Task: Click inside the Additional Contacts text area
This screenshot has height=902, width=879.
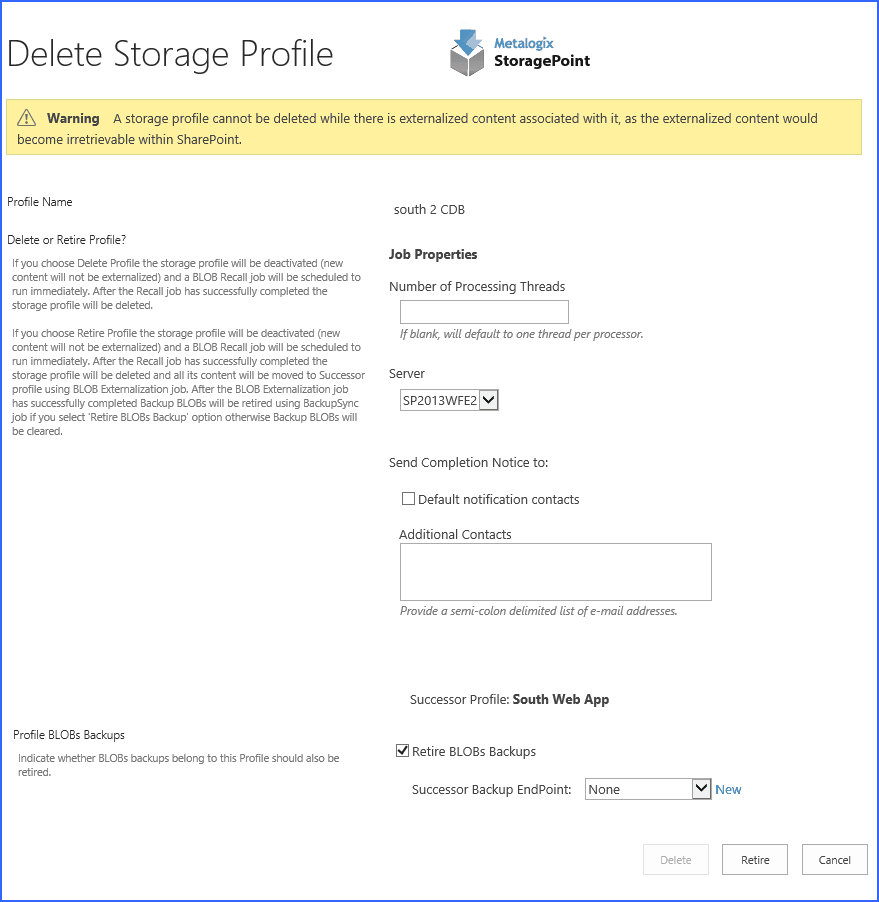Action: [x=555, y=572]
